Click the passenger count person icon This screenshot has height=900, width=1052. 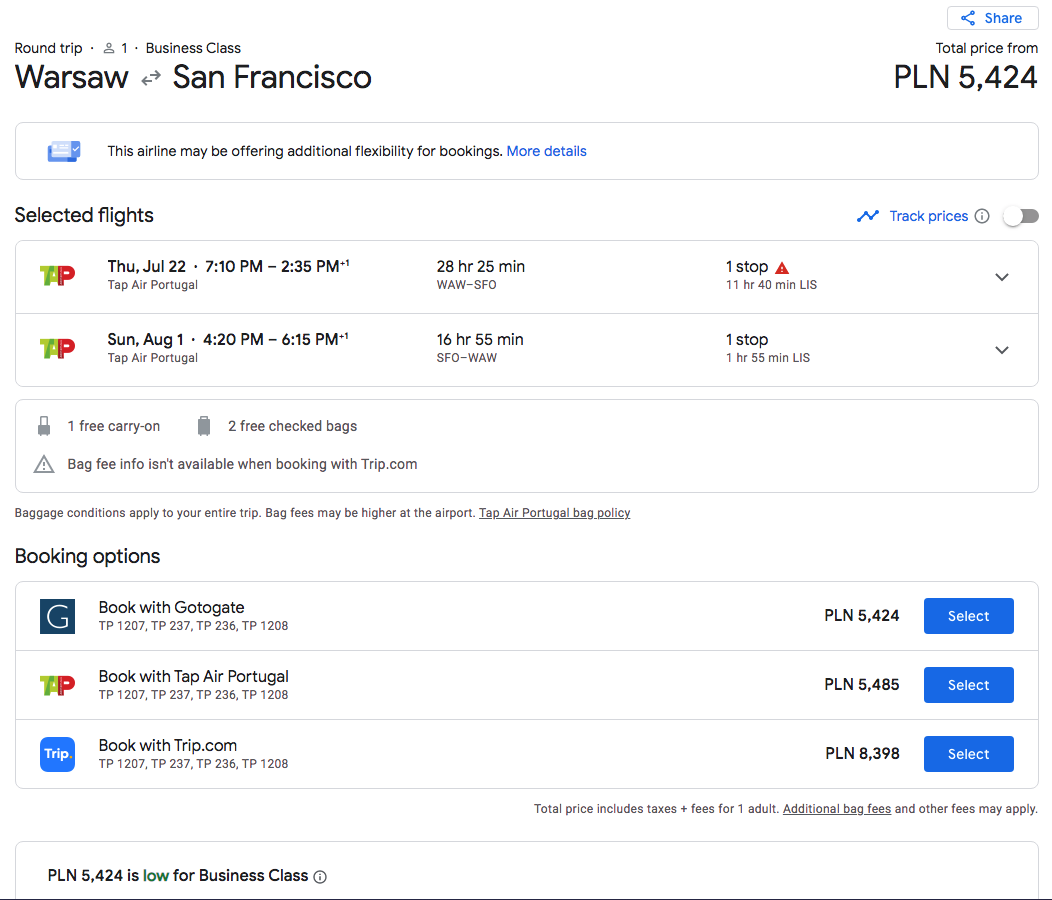pyautogui.click(x=109, y=48)
